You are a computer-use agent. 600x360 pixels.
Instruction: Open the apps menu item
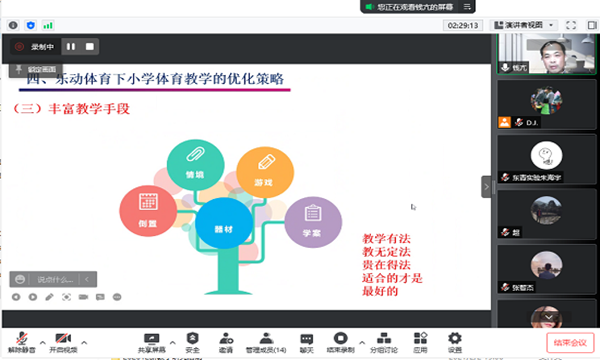420,343
